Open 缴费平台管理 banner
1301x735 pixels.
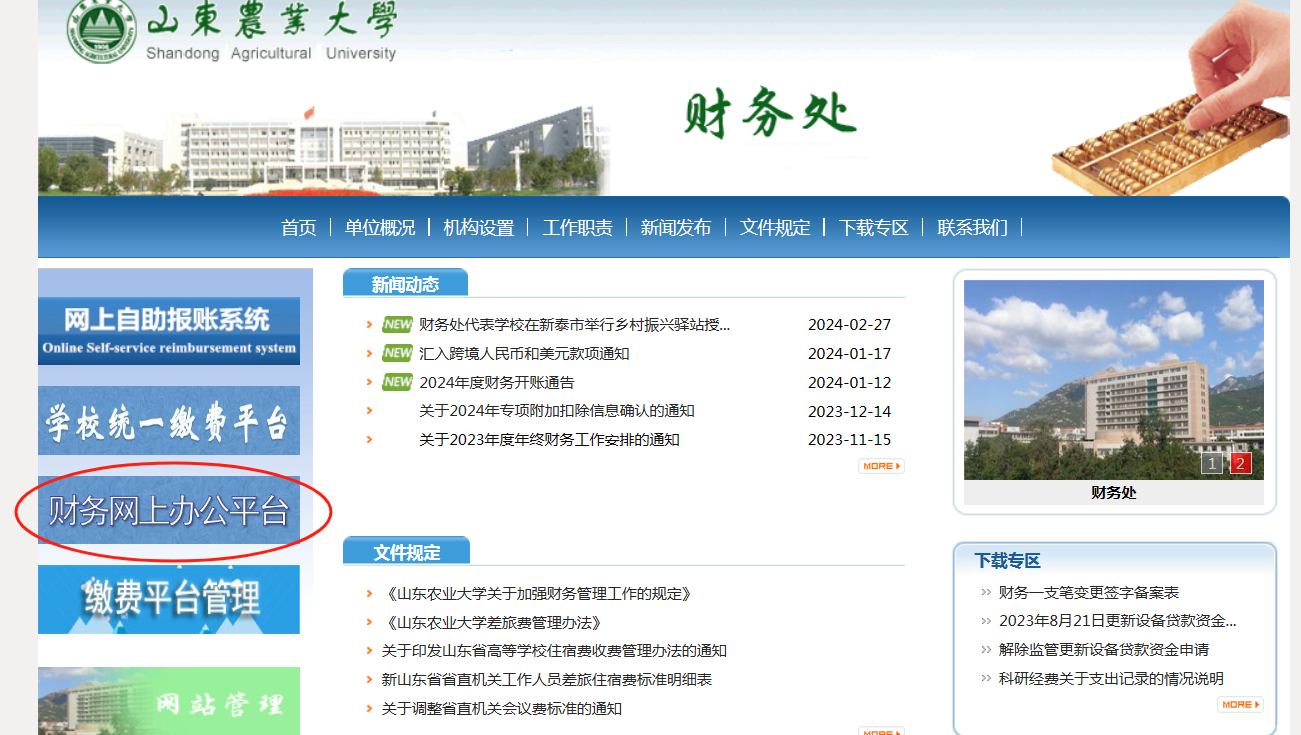pyautogui.click(x=169, y=599)
